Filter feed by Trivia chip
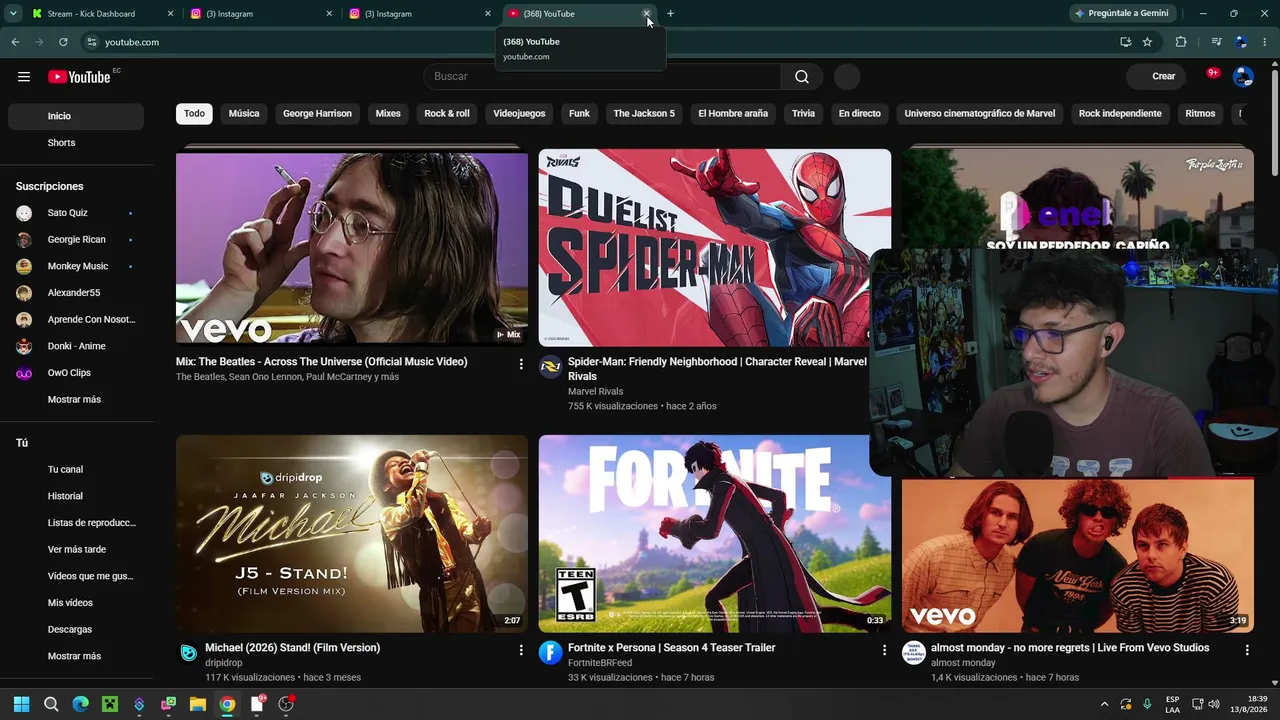This screenshot has width=1280, height=720. click(804, 114)
